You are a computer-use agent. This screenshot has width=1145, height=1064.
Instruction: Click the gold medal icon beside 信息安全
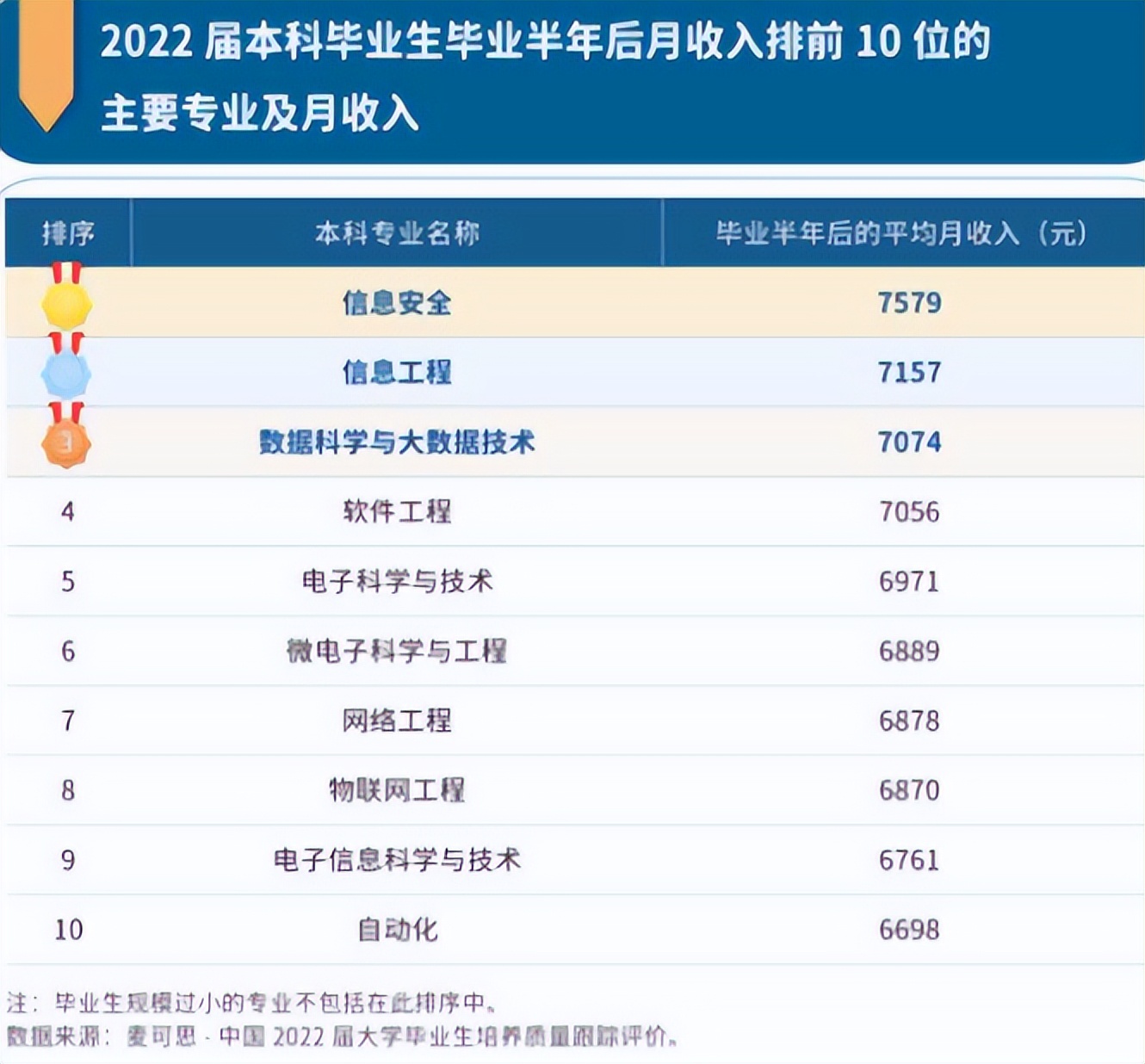tap(66, 303)
